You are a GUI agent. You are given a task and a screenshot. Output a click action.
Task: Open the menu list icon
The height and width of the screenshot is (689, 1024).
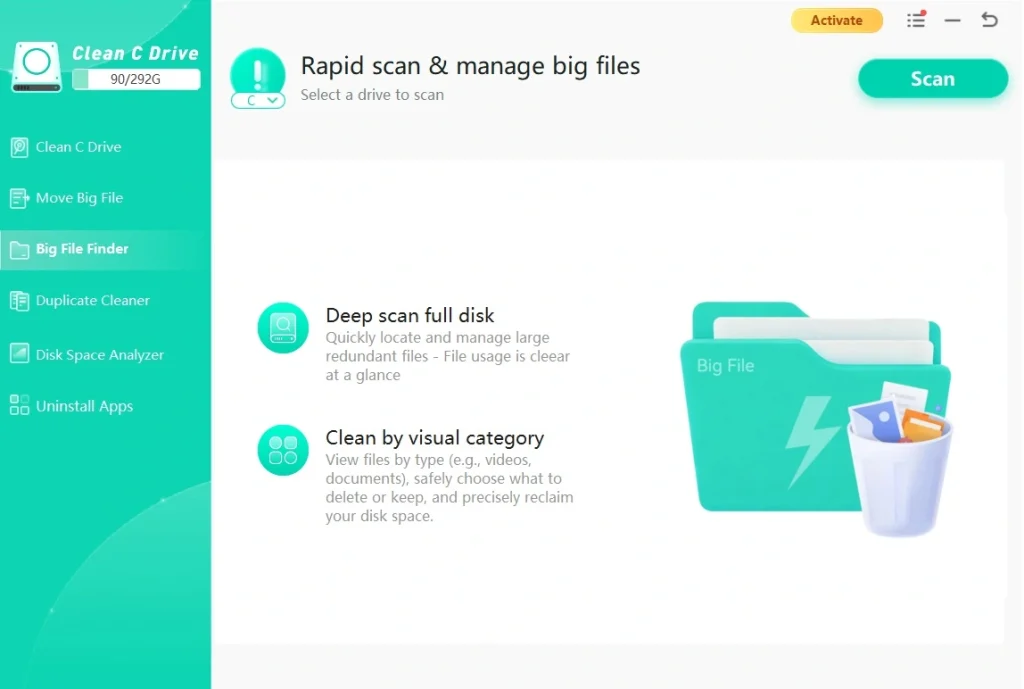click(x=916, y=20)
